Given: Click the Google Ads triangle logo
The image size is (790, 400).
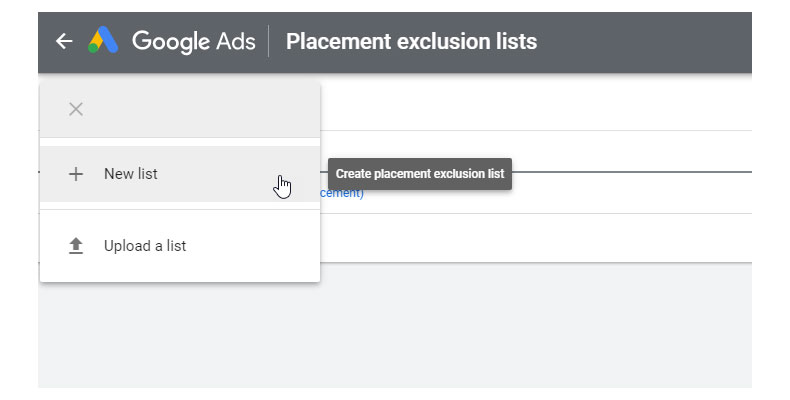Looking at the screenshot, I should [103, 41].
